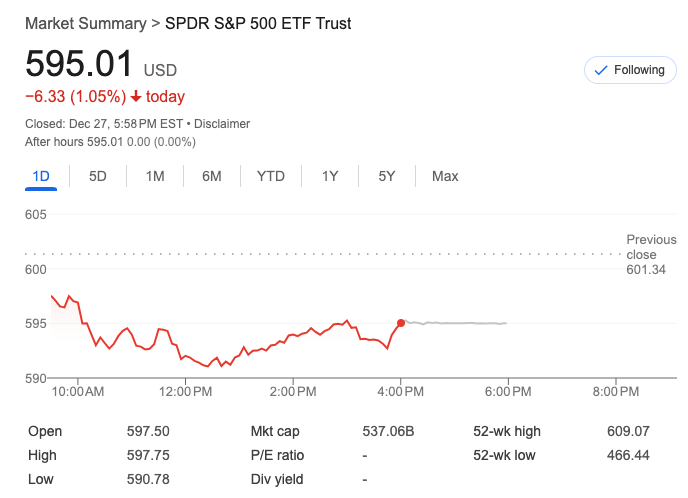The height and width of the screenshot is (498, 688).
Task: Click the red closing dot on chart
Action: click(x=401, y=323)
